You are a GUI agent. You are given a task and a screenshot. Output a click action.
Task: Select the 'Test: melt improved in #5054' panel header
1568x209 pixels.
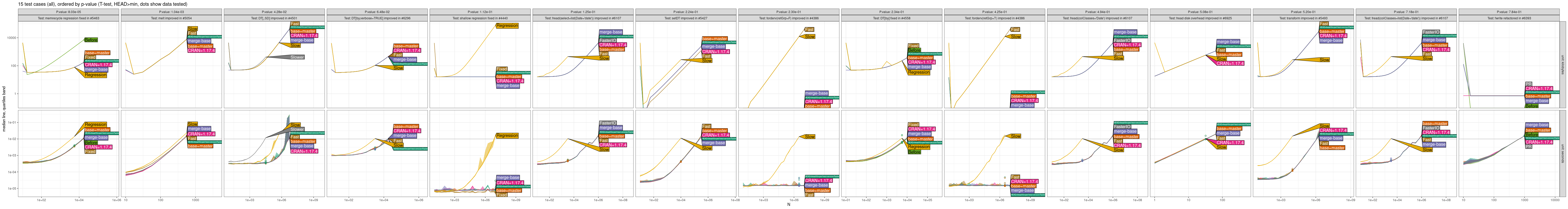pyautogui.click(x=171, y=18)
